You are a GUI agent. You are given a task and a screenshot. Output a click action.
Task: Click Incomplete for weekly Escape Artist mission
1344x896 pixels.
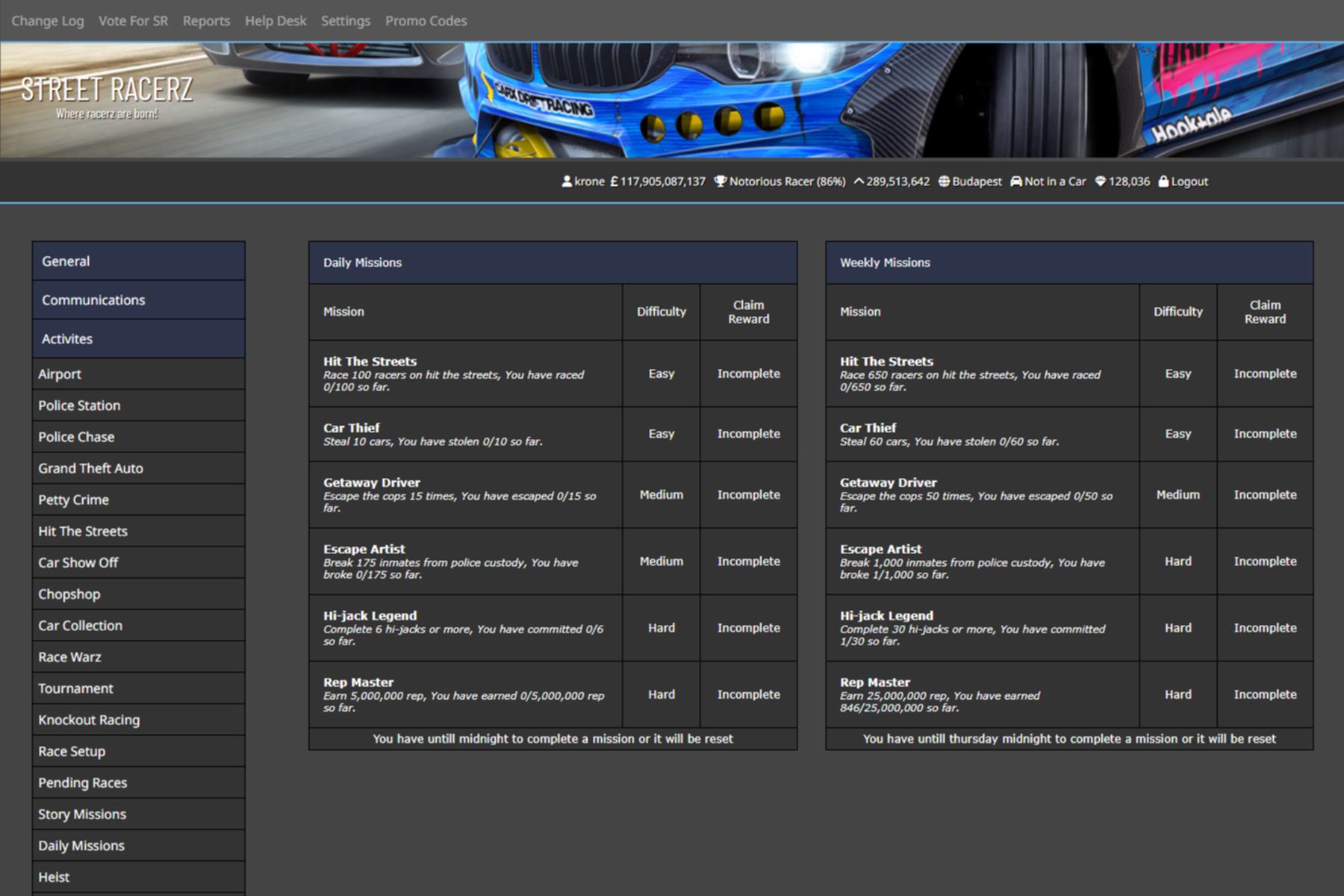click(x=1265, y=561)
